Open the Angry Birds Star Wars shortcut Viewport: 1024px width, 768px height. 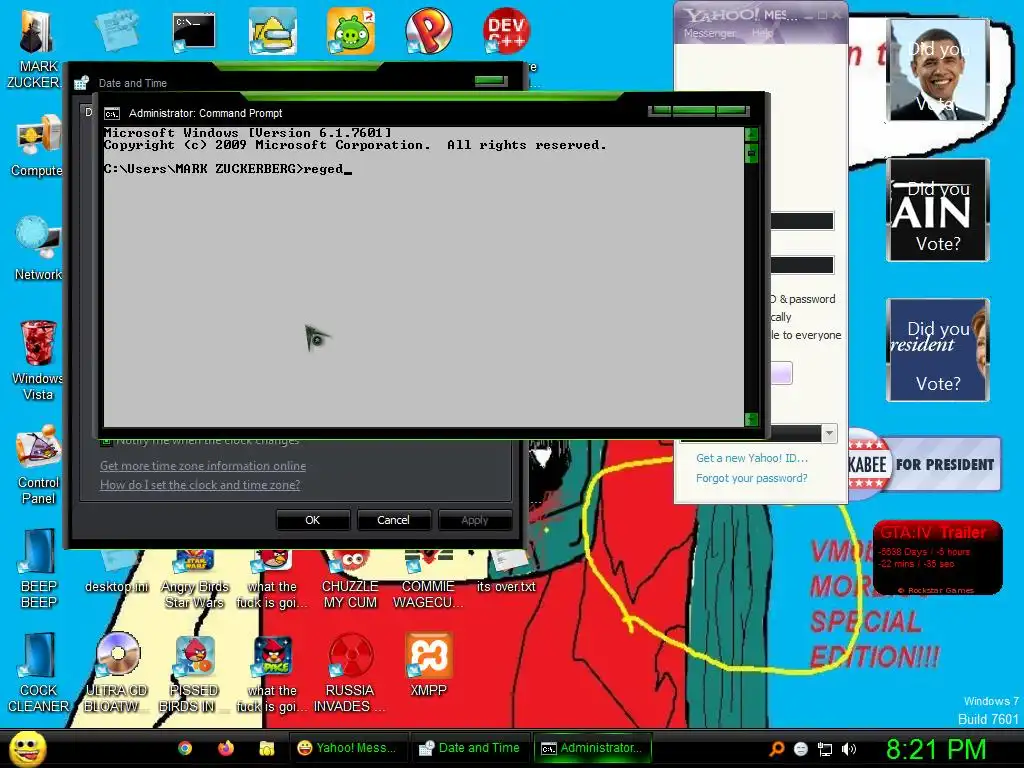tap(194, 562)
